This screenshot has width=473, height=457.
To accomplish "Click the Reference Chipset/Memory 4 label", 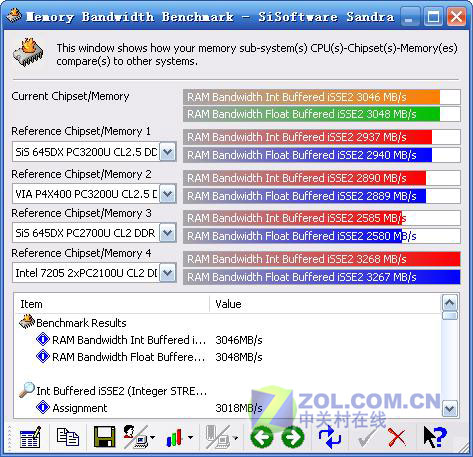I will tap(81, 253).
